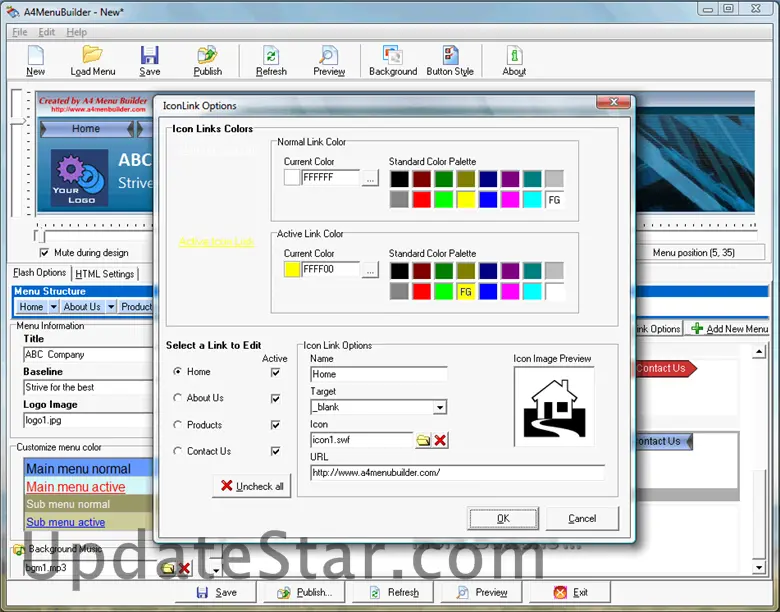Screen dimensions: 780x612
Task: Open the Help menu
Action: pyautogui.click(x=77, y=32)
